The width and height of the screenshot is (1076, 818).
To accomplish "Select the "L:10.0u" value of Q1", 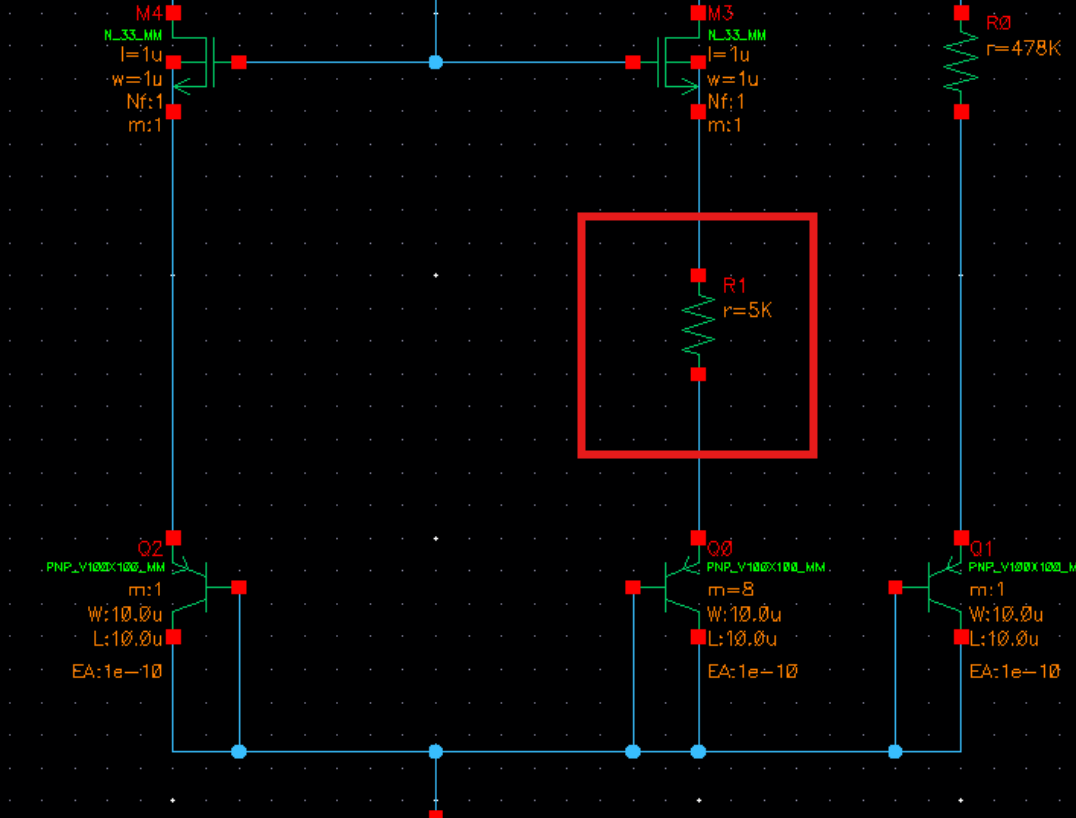I will [1005, 639].
